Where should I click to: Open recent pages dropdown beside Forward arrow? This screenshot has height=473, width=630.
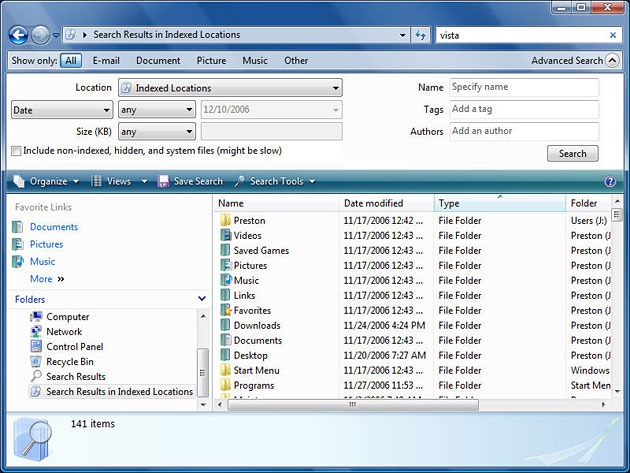click(x=56, y=35)
